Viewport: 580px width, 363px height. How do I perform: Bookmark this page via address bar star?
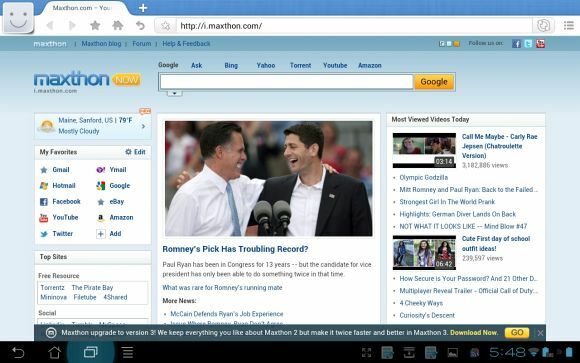(165, 26)
